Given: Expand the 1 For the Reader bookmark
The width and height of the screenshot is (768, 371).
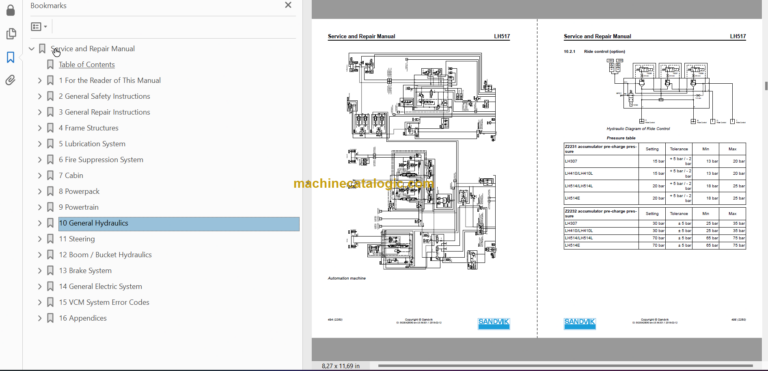Looking at the screenshot, I should pos(40,80).
